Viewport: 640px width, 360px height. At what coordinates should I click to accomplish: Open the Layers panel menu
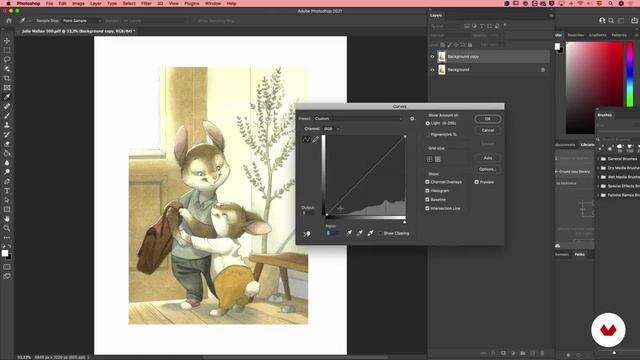click(x=551, y=16)
